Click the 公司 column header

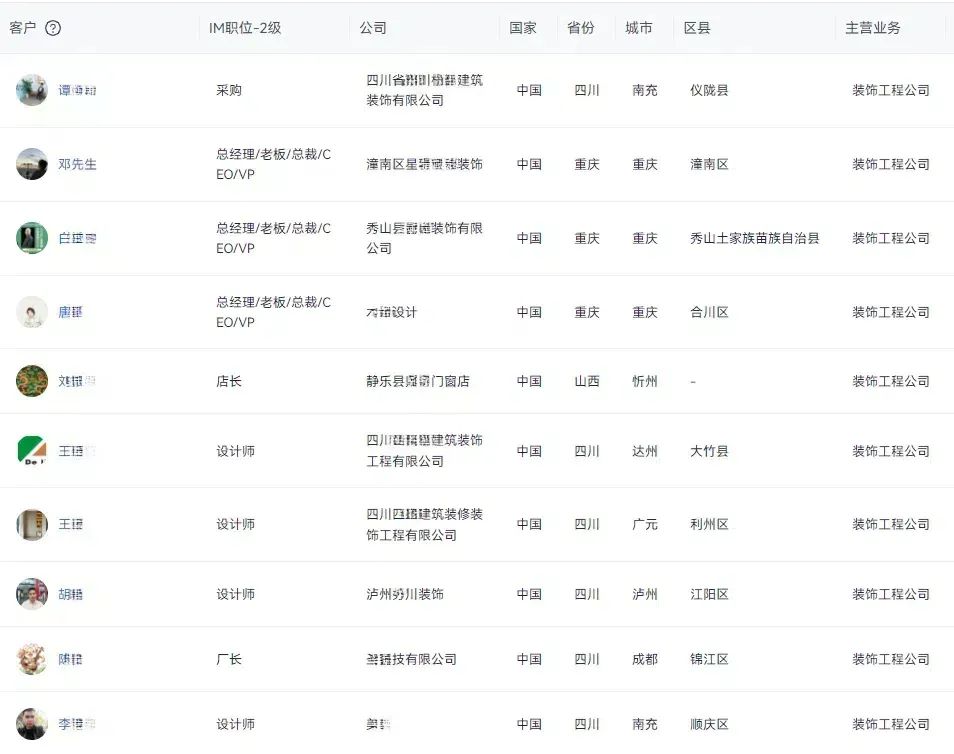tap(373, 28)
